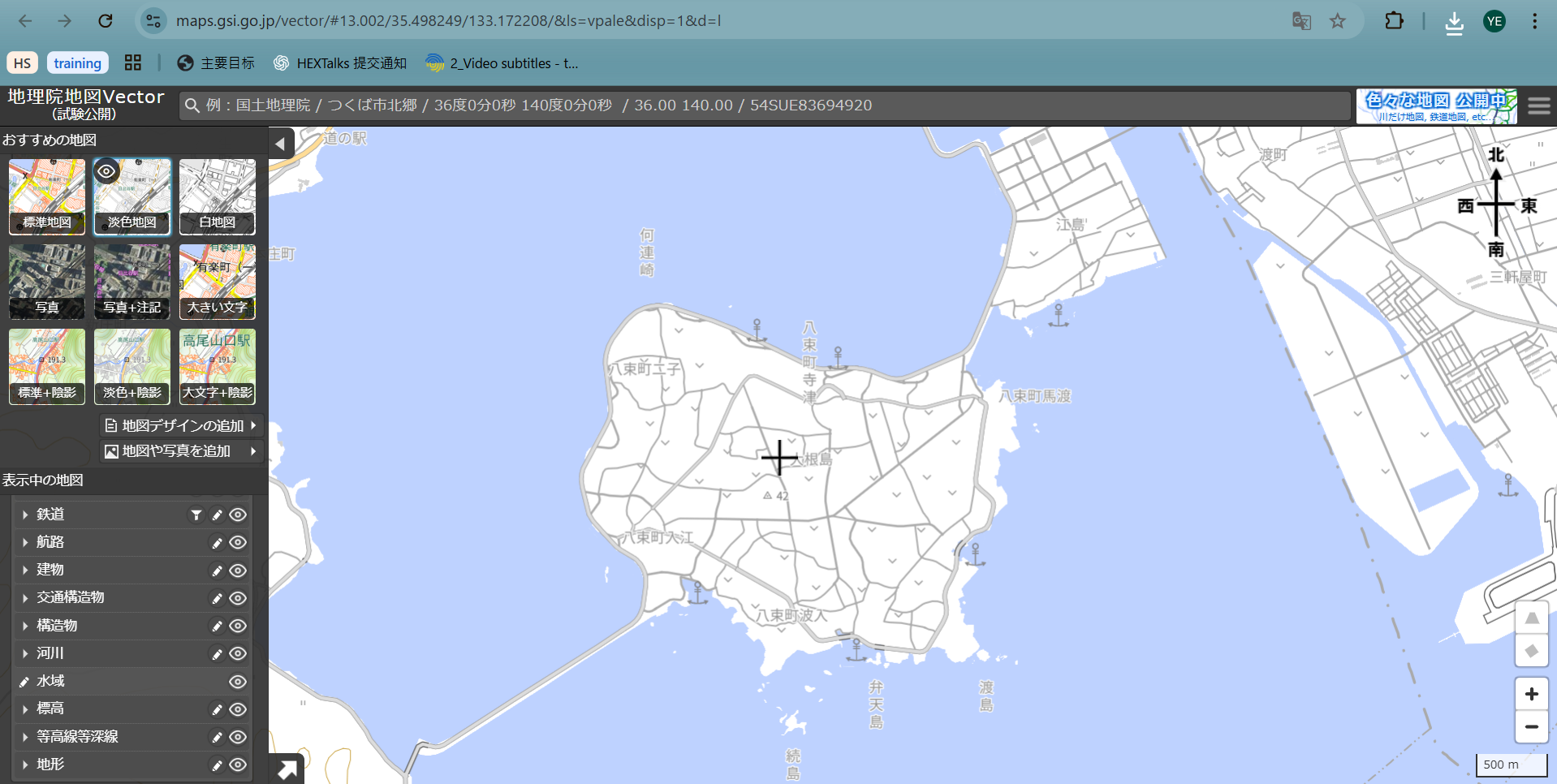1557x784 pixels.
Task: Open the hamburger menu at top right
Action: pyautogui.click(x=1538, y=106)
